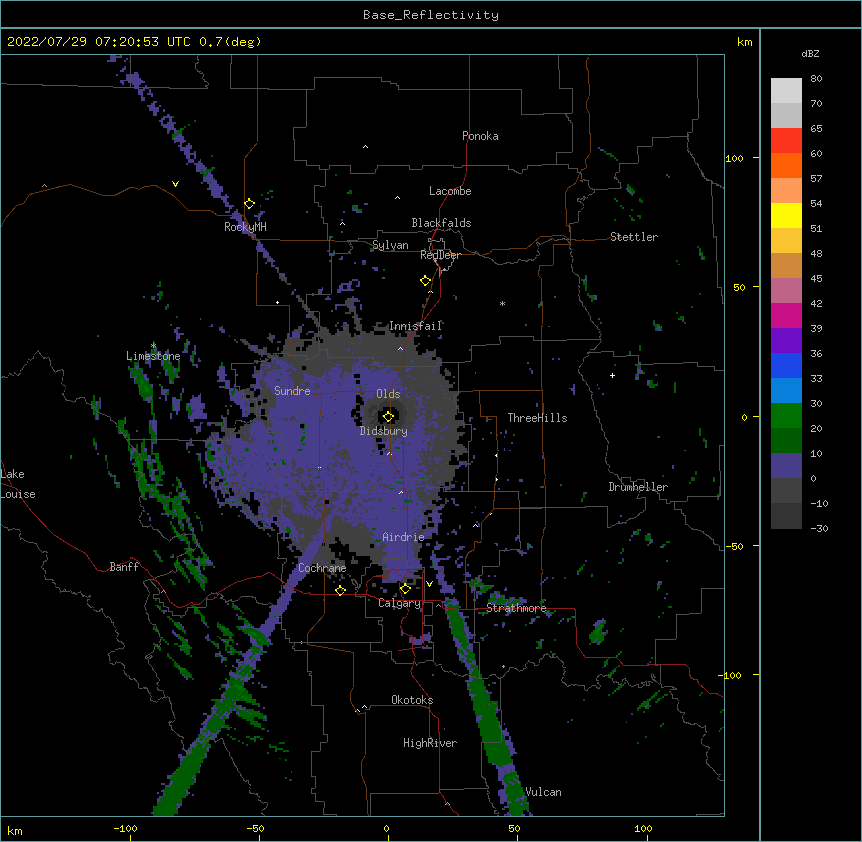
Task: Click the Drumheller label
Action: coord(638,487)
